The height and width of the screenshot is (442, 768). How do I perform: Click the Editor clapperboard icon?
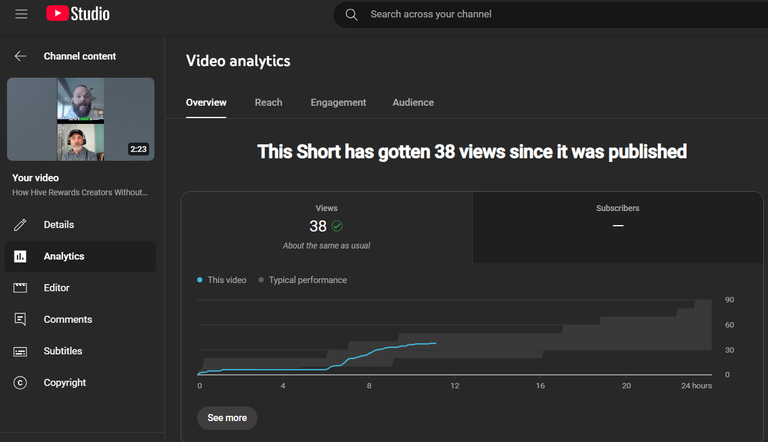20,288
